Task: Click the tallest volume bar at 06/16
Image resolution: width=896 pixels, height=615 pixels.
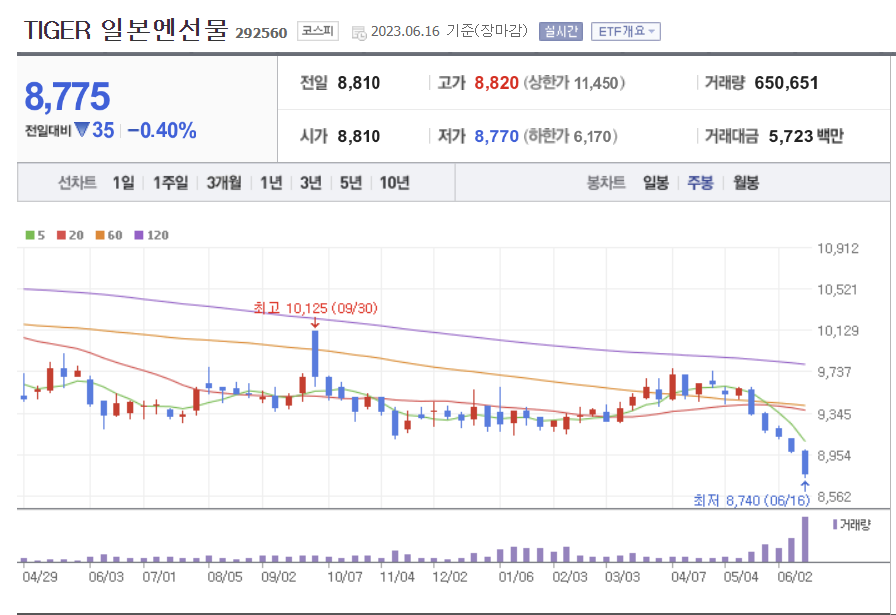Action: 805,539
